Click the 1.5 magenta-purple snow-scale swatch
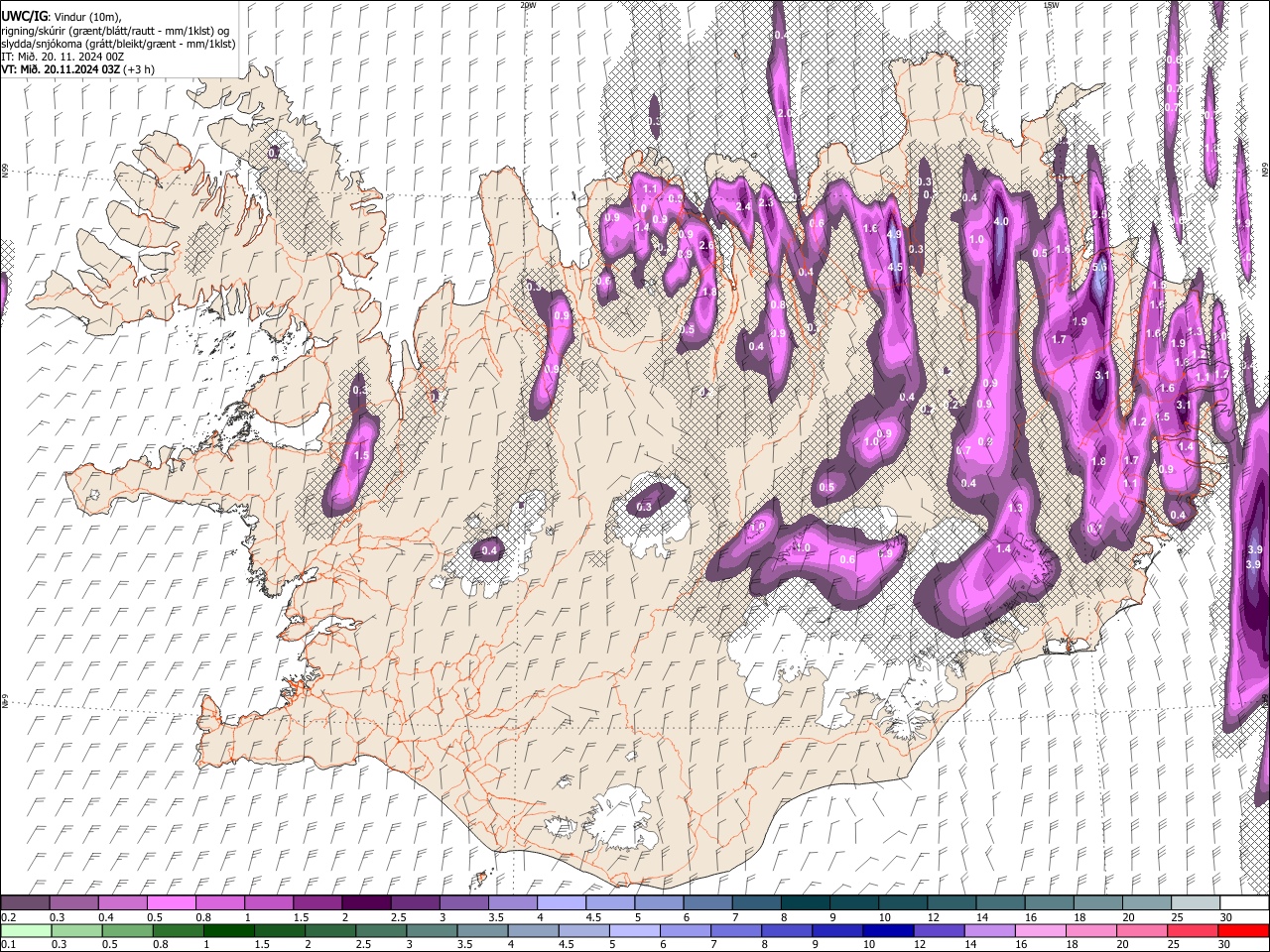This screenshot has height=952, width=1270. [x=317, y=902]
